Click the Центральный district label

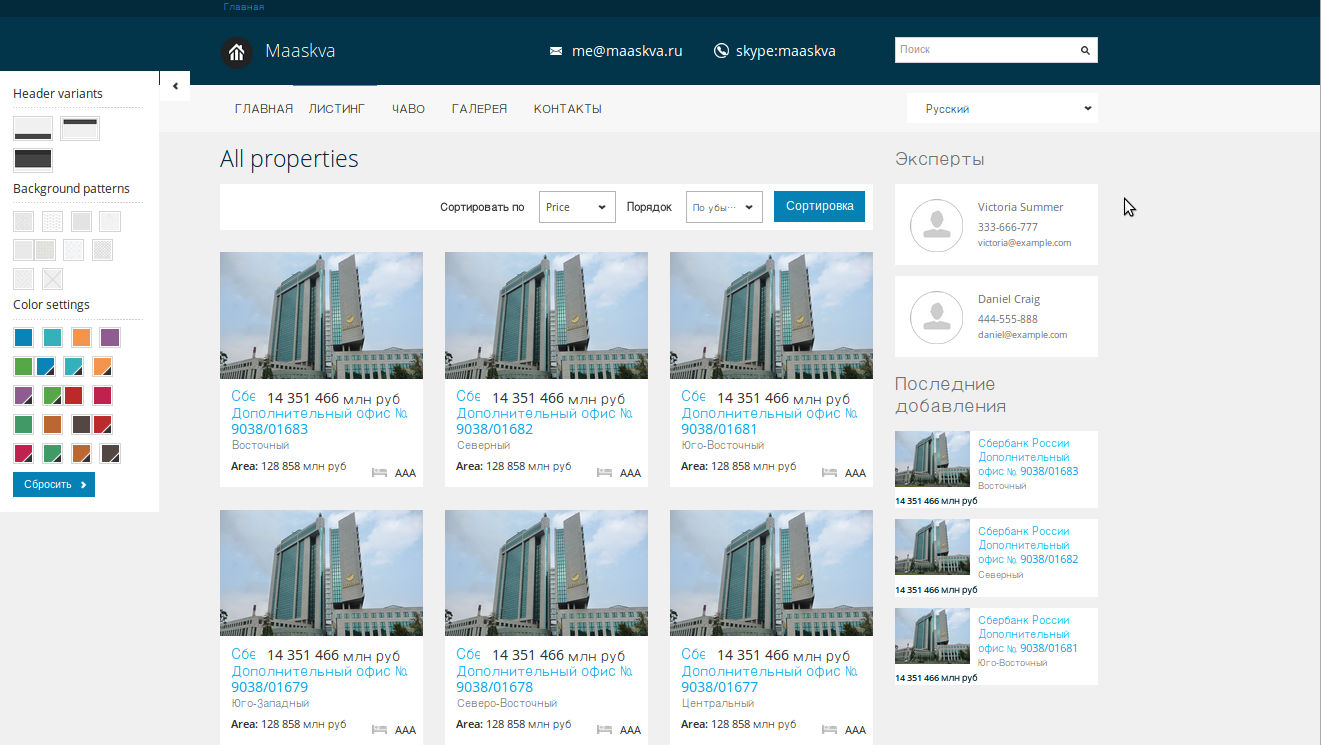(x=718, y=703)
